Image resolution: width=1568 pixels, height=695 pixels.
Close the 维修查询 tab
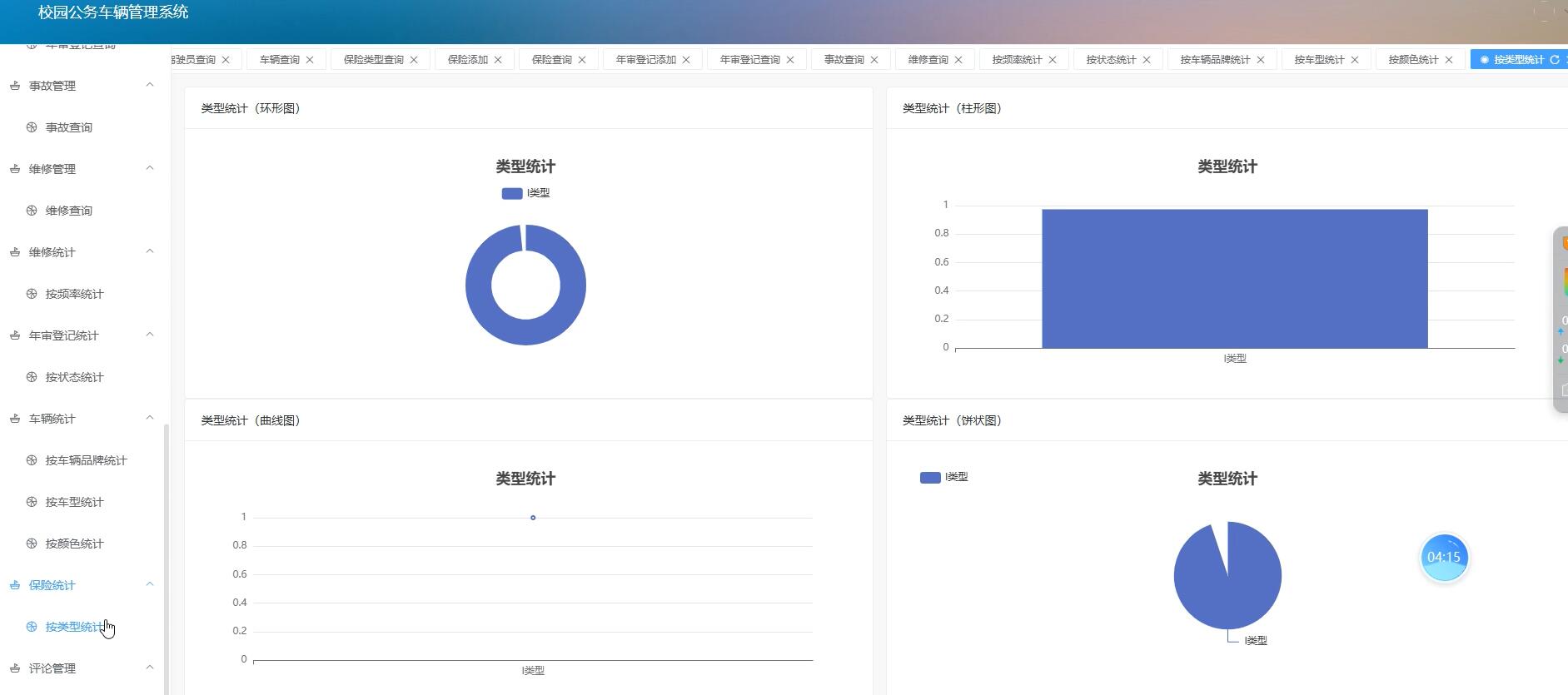(958, 60)
